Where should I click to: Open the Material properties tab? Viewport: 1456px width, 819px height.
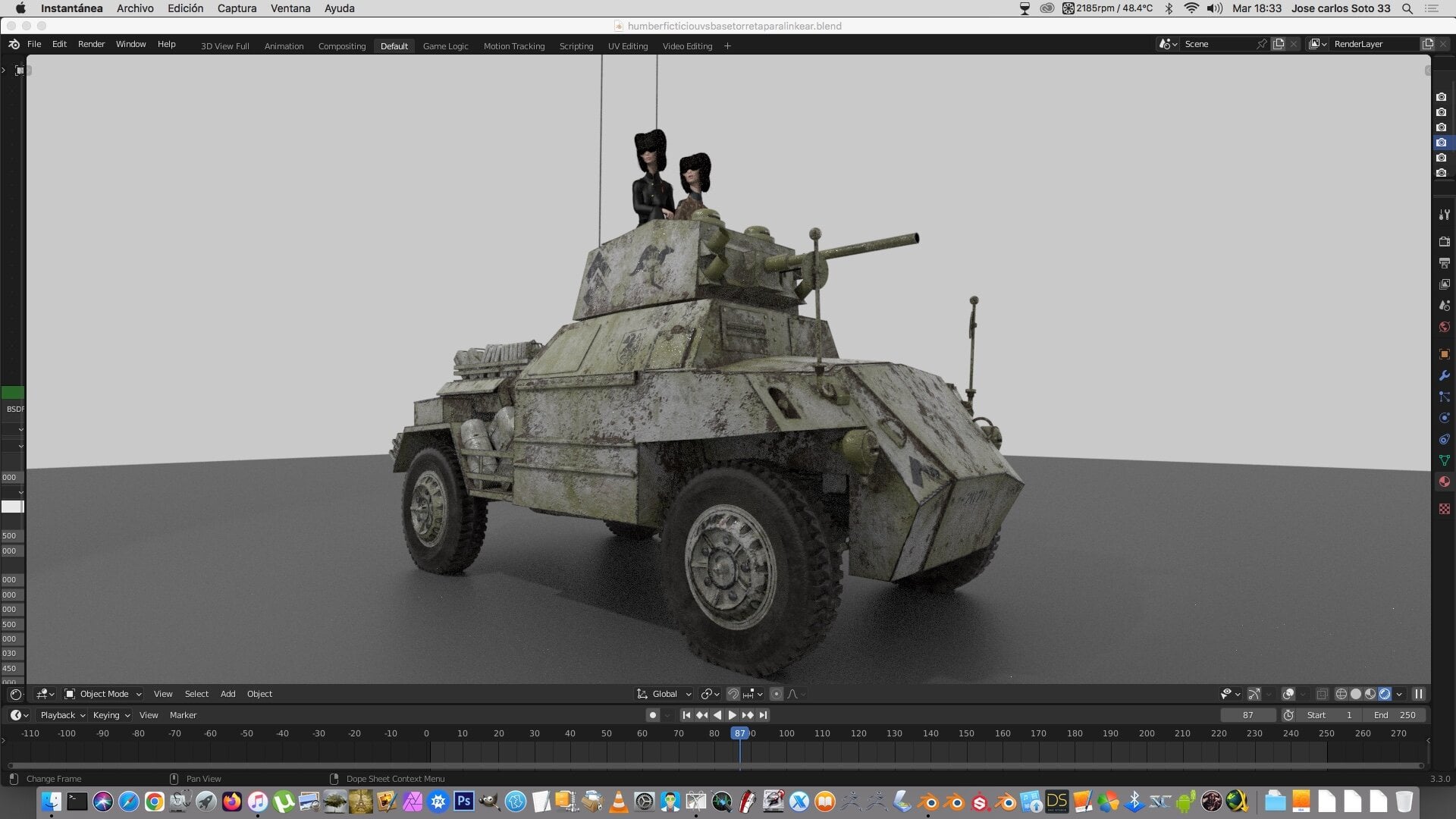[1444, 482]
